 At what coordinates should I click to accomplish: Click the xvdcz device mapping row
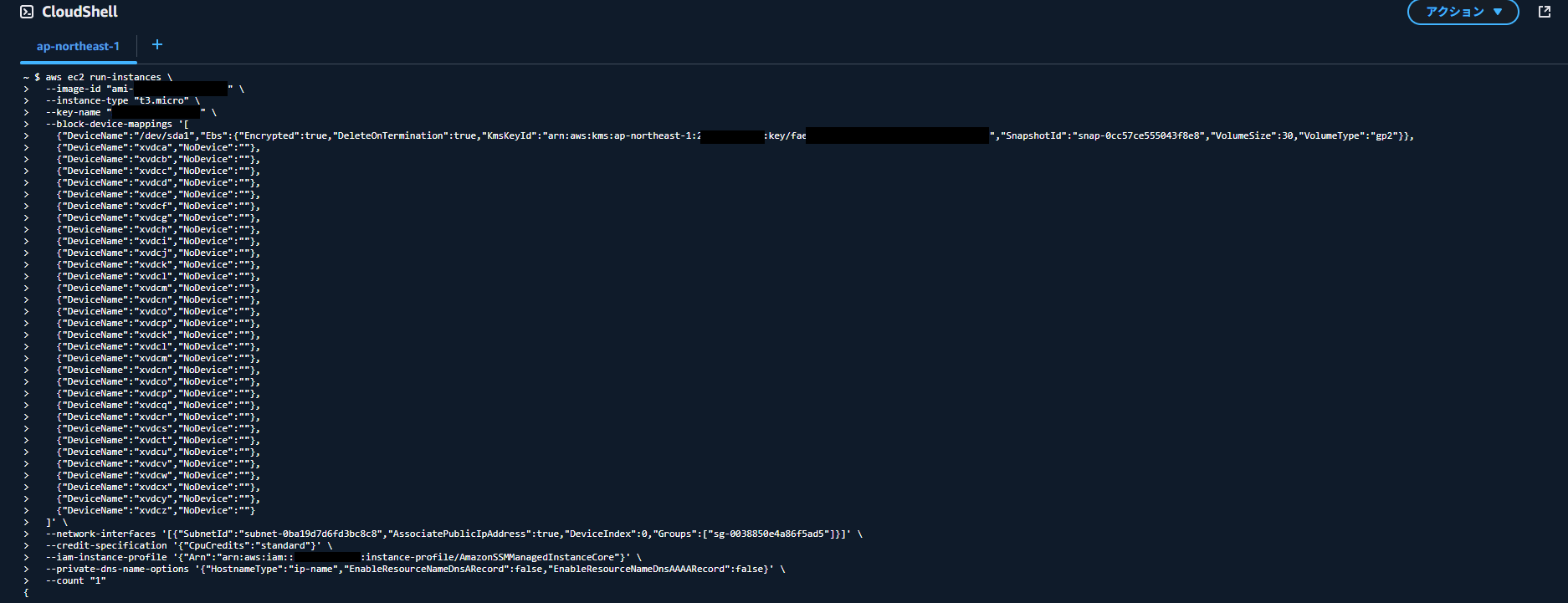[x=156, y=510]
